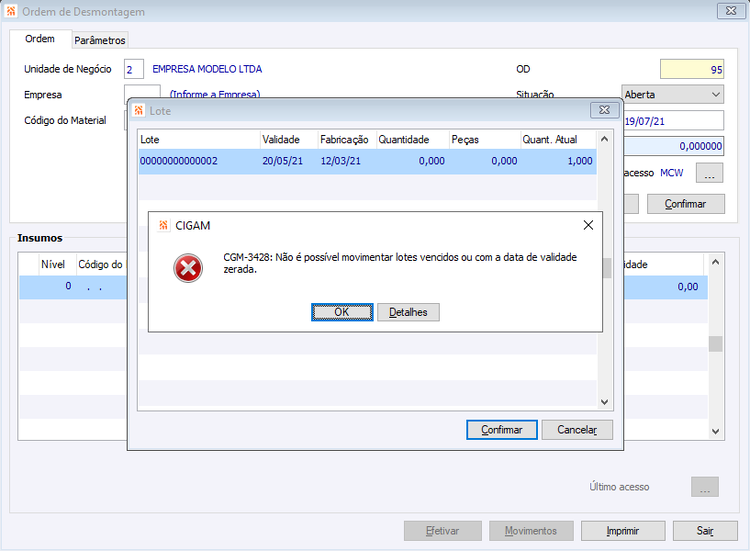The height and width of the screenshot is (551, 750).
Task: Close the Lote window
Action: [605, 110]
